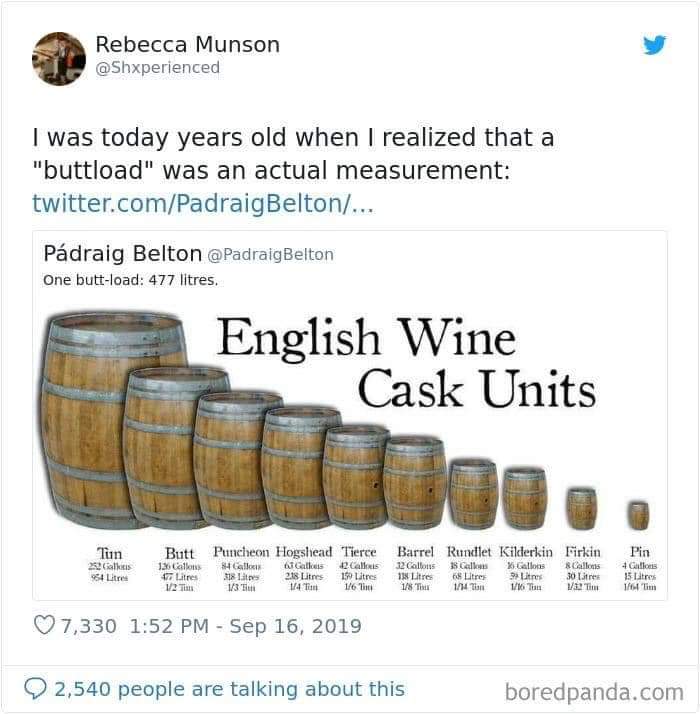Click the Hogshead barrel picture
Viewport: 700px width, 714px height.
click(x=302, y=466)
